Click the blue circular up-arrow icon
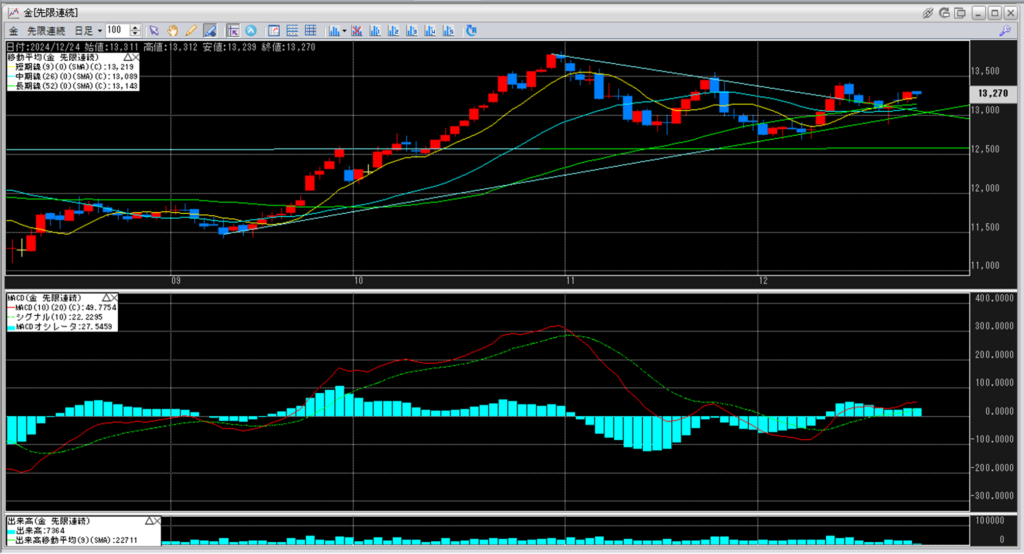This screenshot has width=1024, height=554. coord(250,30)
